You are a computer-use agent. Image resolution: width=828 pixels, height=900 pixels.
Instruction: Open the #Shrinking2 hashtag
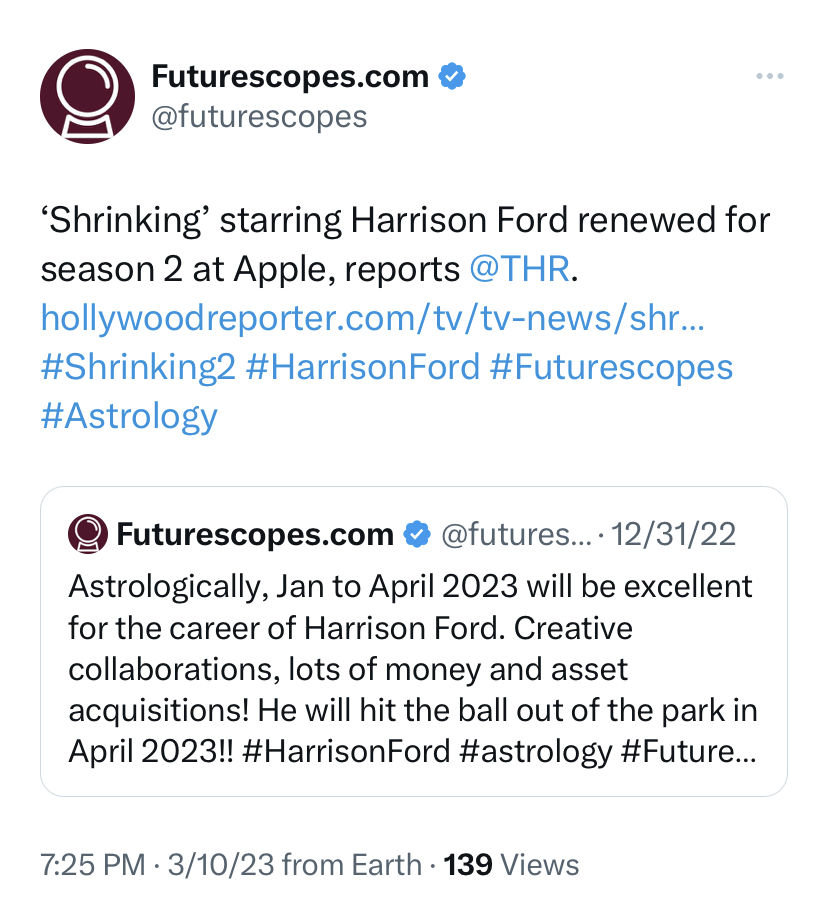(138, 367)
